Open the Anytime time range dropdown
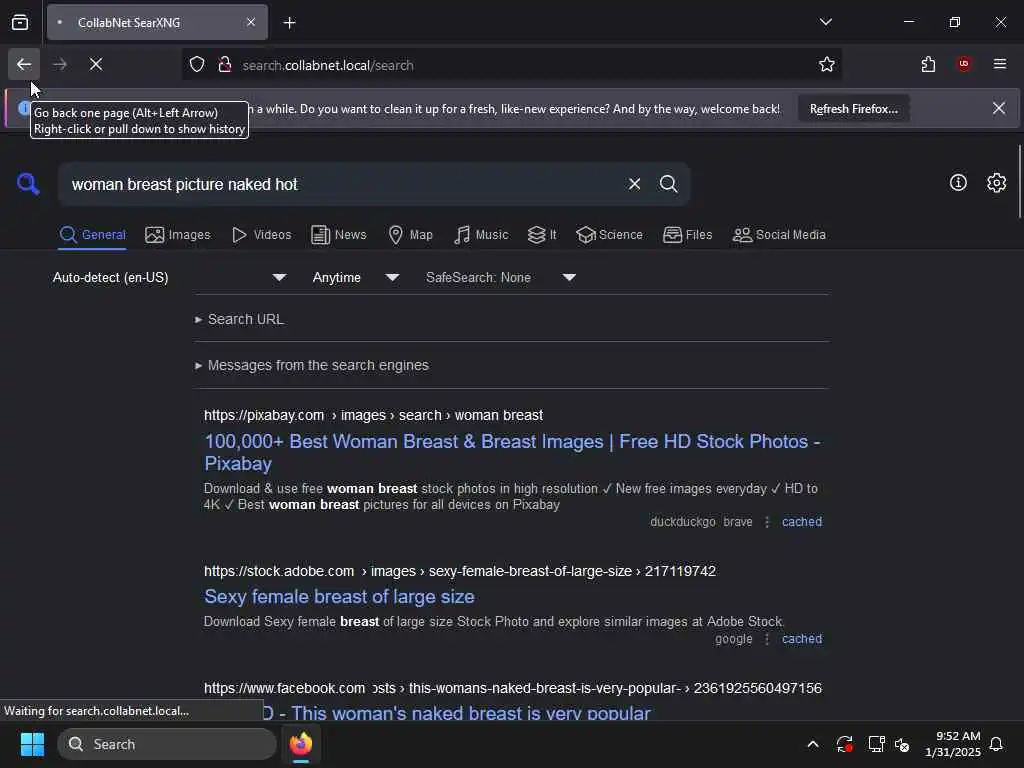The height and width of the screenshot is (768, 1024). 356,278
